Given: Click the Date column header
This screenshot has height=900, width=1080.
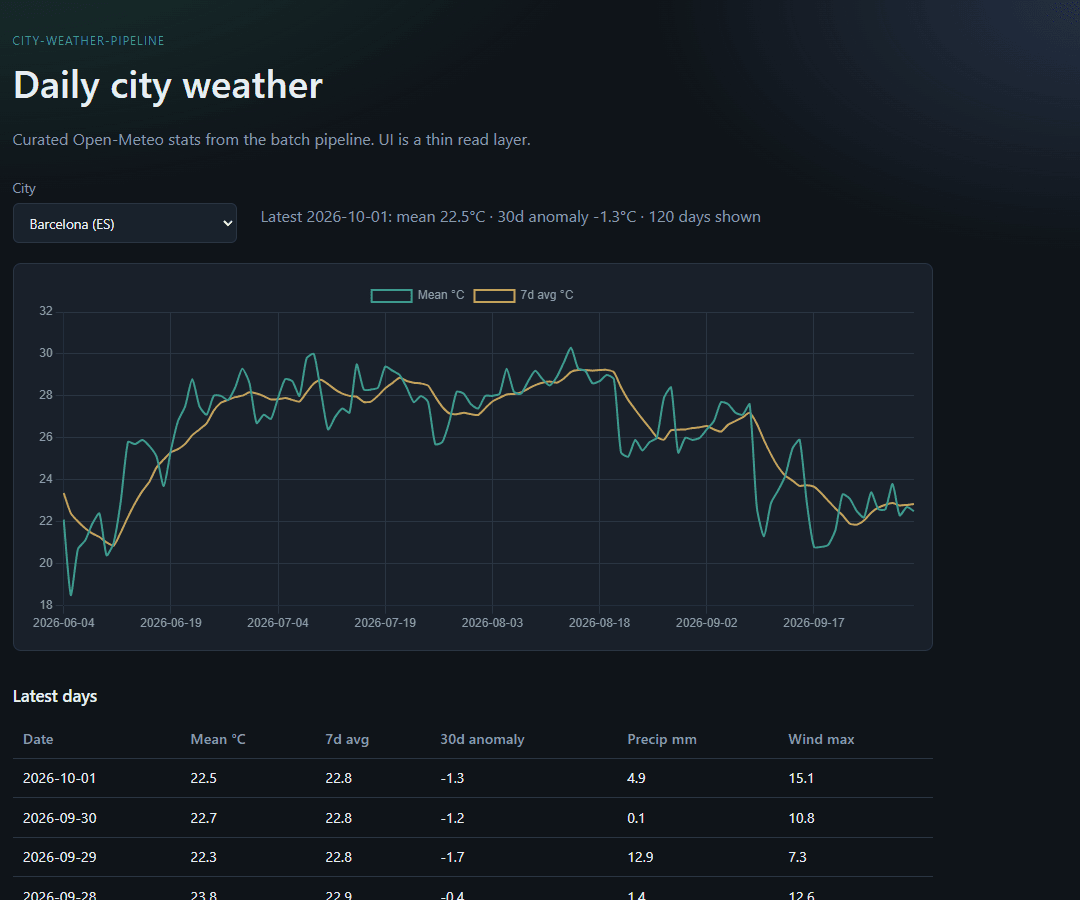Looking at the screenshot, I should pyautogui.click(x=38, y=739).
